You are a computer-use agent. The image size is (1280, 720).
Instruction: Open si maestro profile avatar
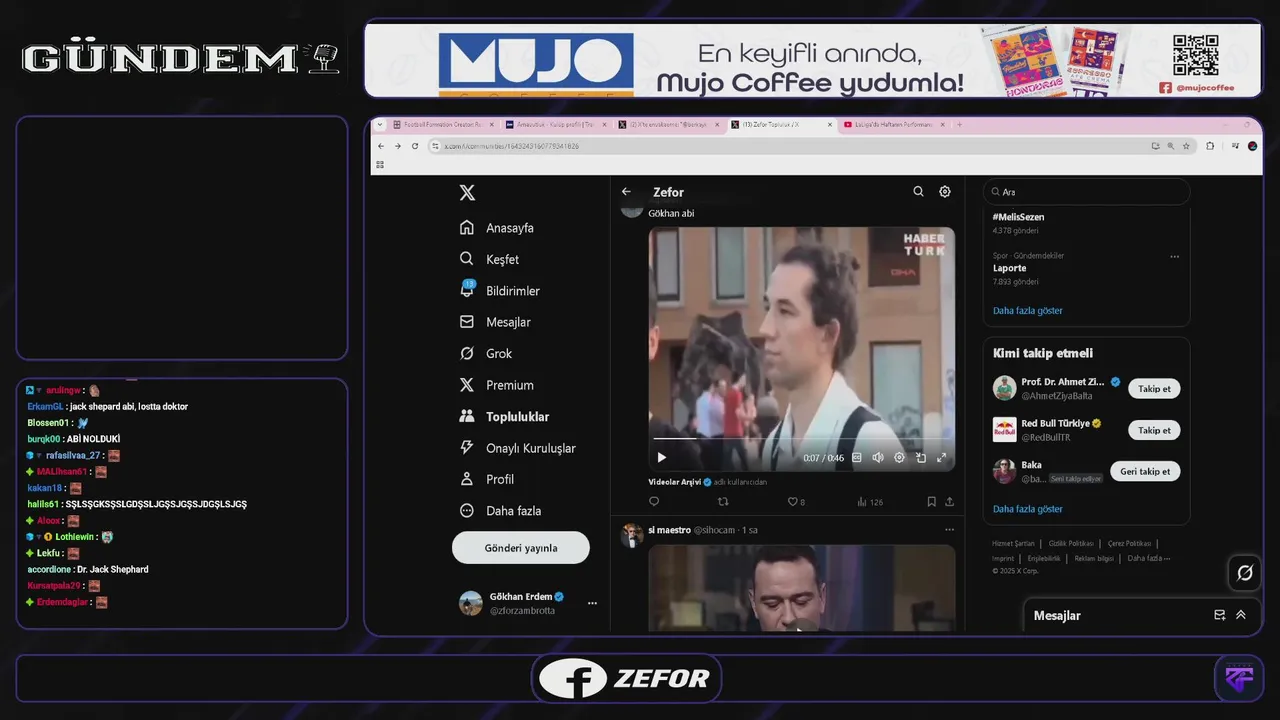[x=631, y=534]
